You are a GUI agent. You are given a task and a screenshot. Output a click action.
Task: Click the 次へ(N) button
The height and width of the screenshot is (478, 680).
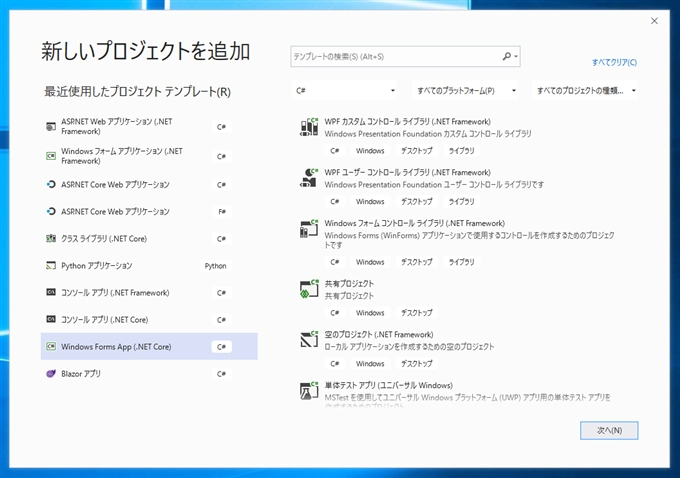[609, 430]
